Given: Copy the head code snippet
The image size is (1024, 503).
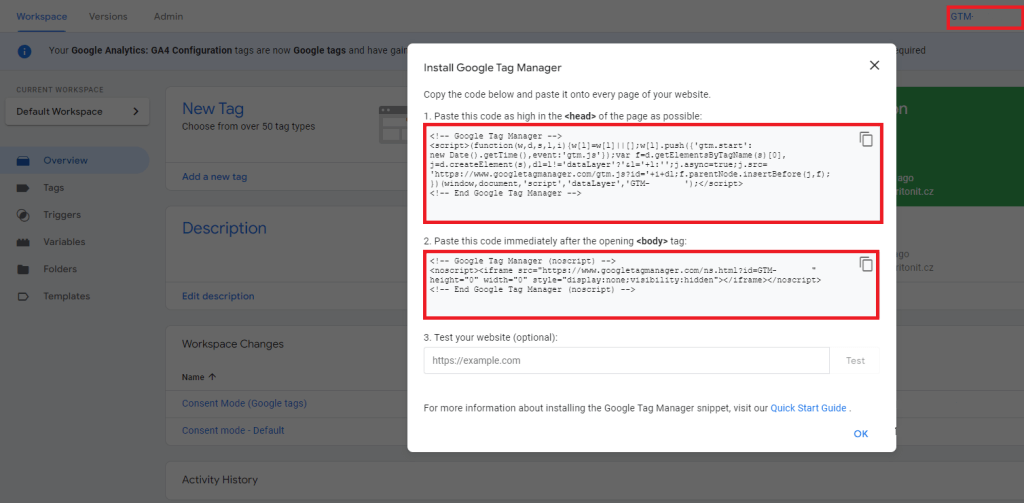Looking at the screenshot, I should point(866,139).
